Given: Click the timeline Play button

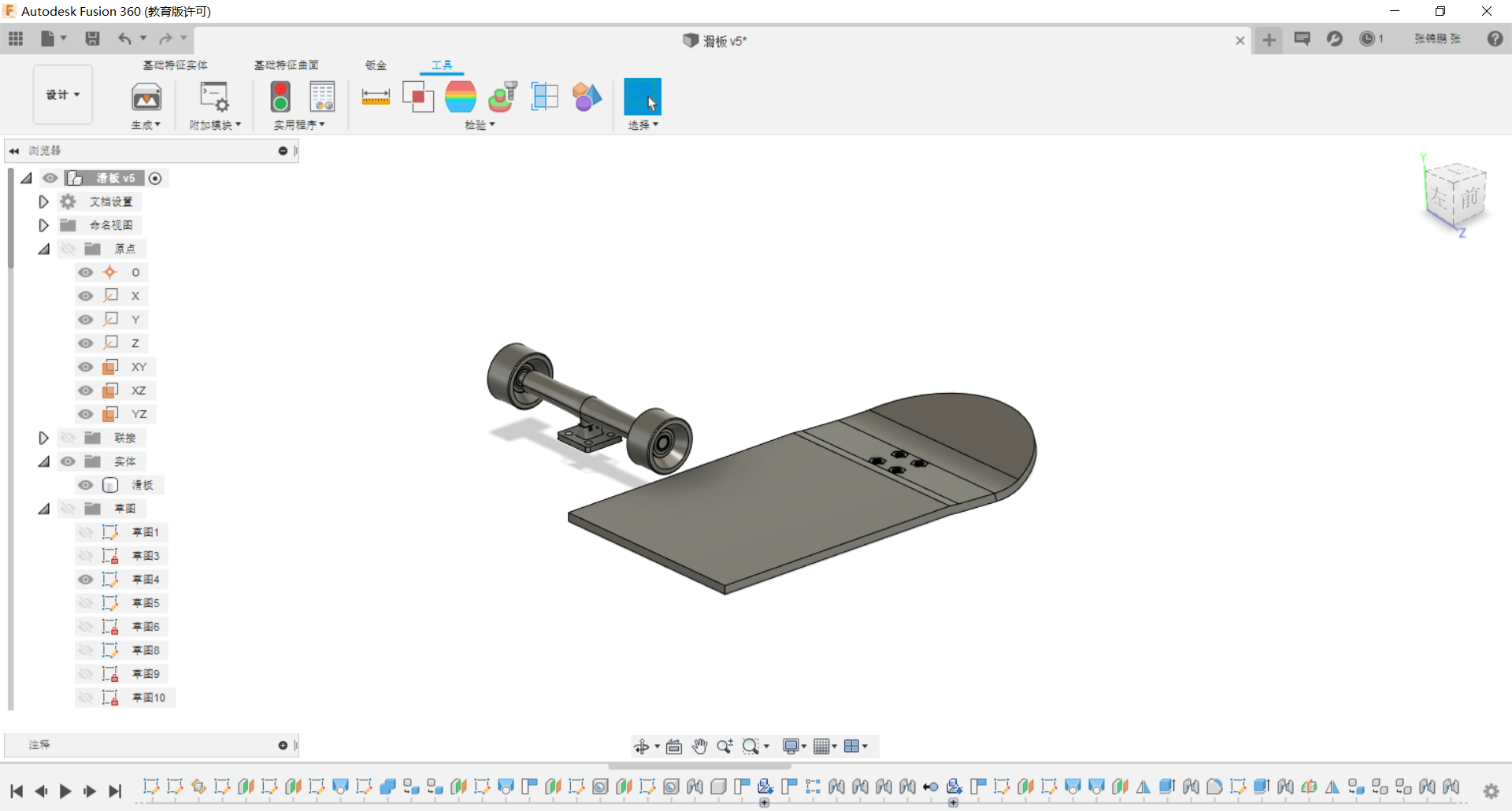Looking at the screenshot, I should tap(65, 791).
